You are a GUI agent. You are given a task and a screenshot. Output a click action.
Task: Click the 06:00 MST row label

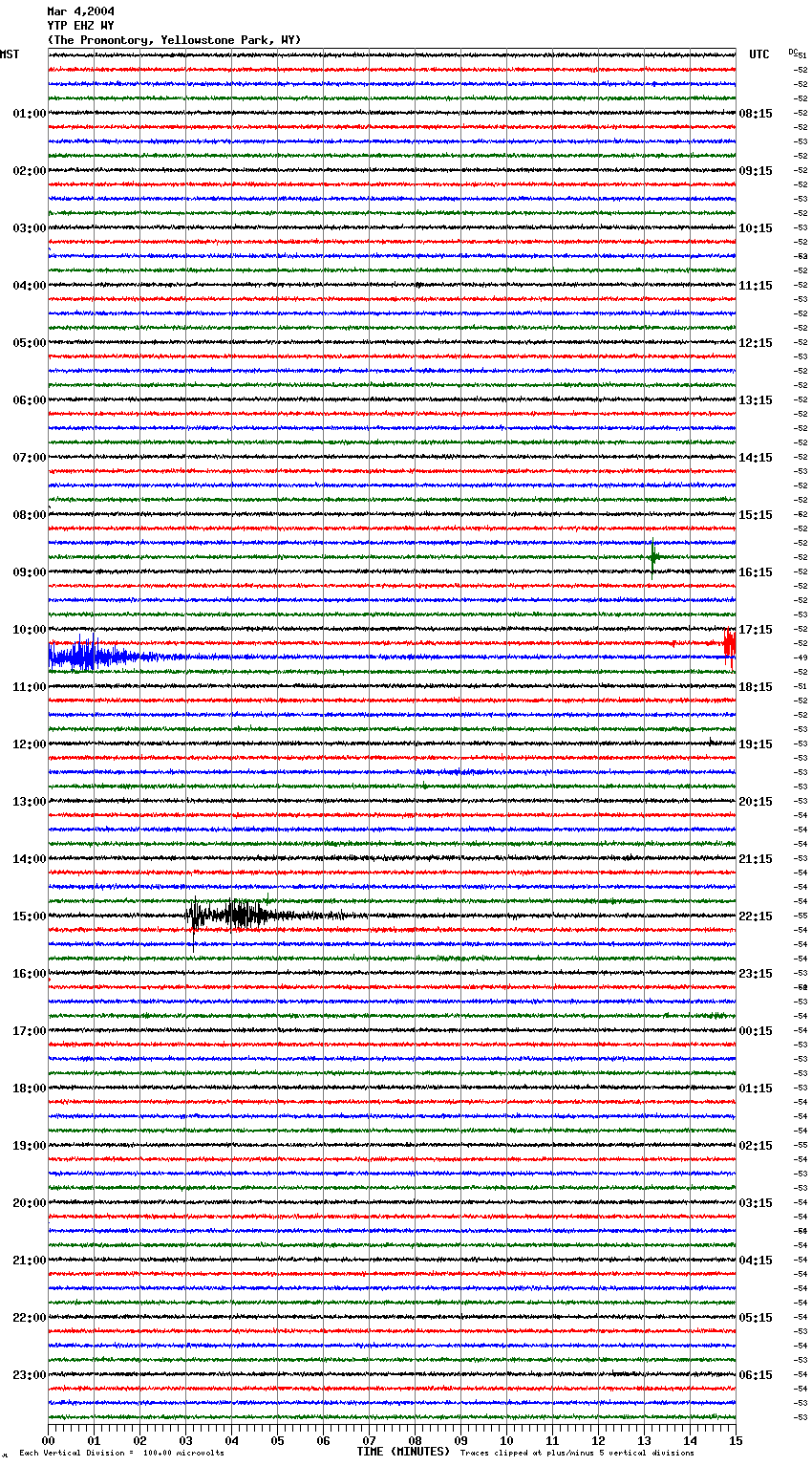point(30,400)
